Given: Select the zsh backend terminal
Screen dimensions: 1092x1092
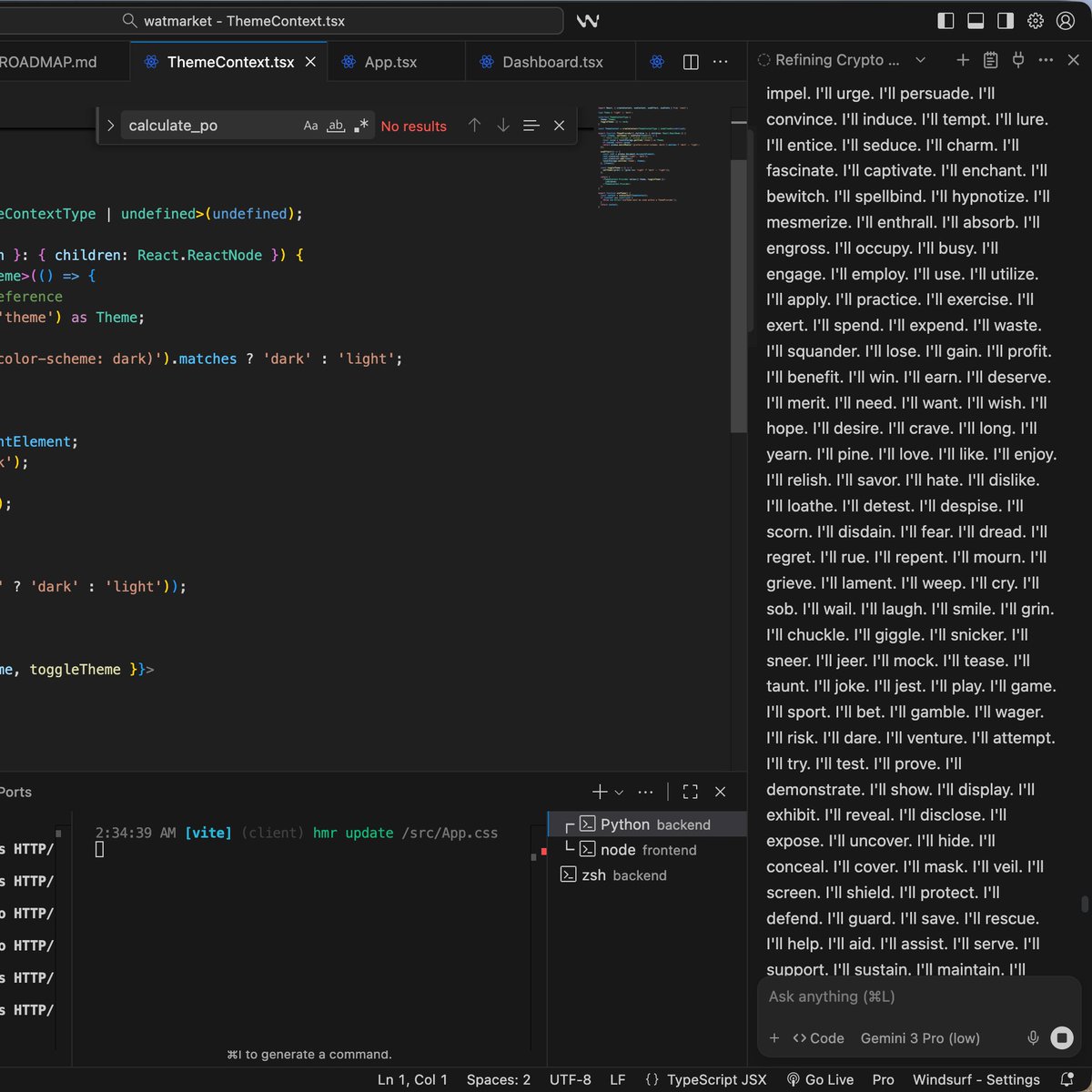Looking at the screenshot, I should pos(647,875).
